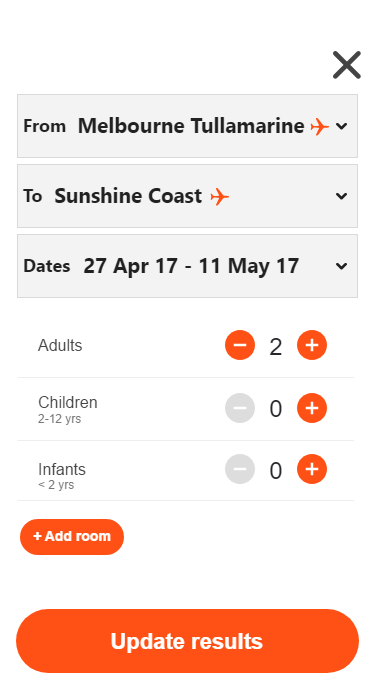Image resolution: width=375 pixels, height=692 pixels.
Task: Close the search panel with X icon
Action: tap(347, 65)
